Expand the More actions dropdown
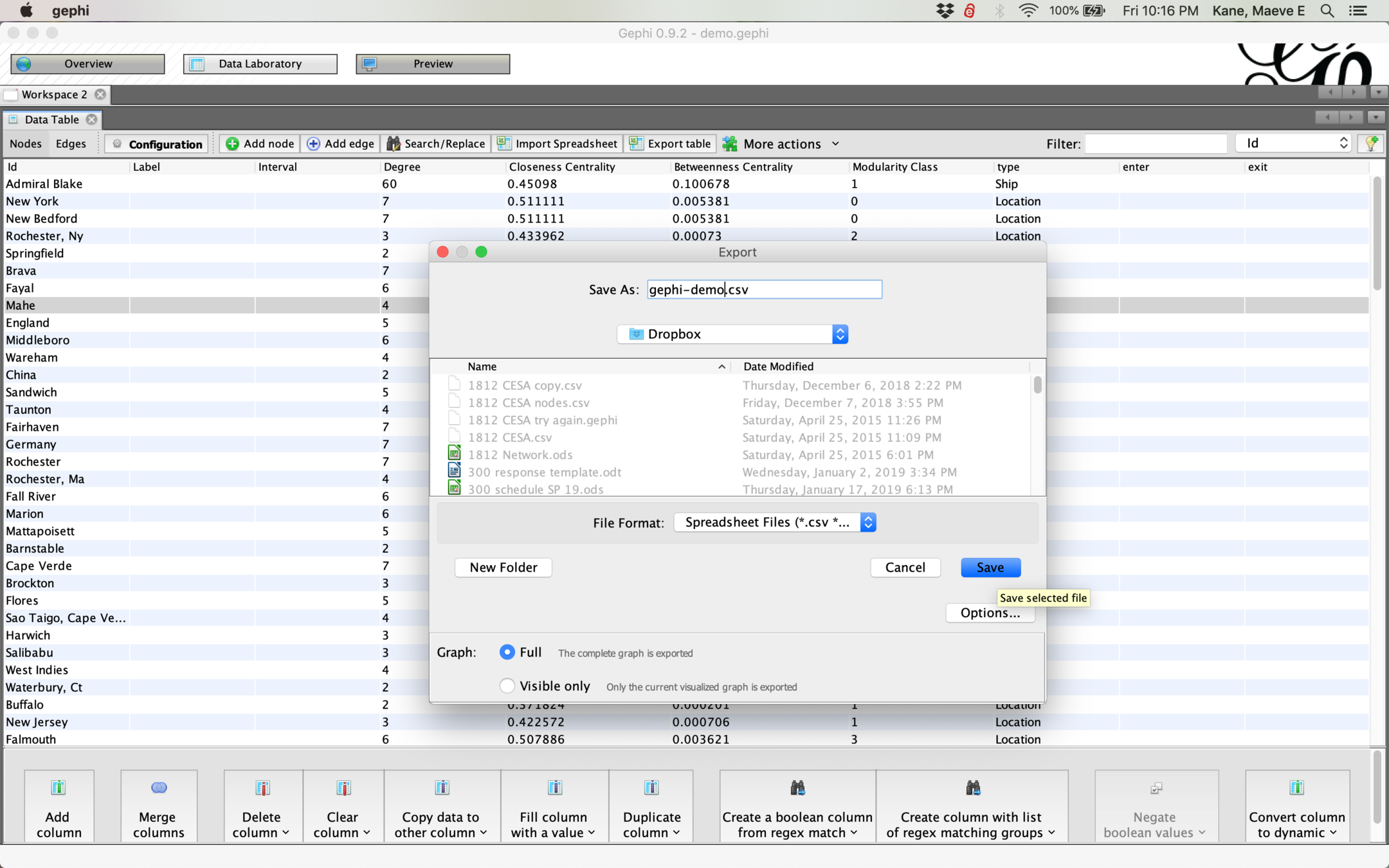The image size is (1389, 868). click(x=781, y=144)
